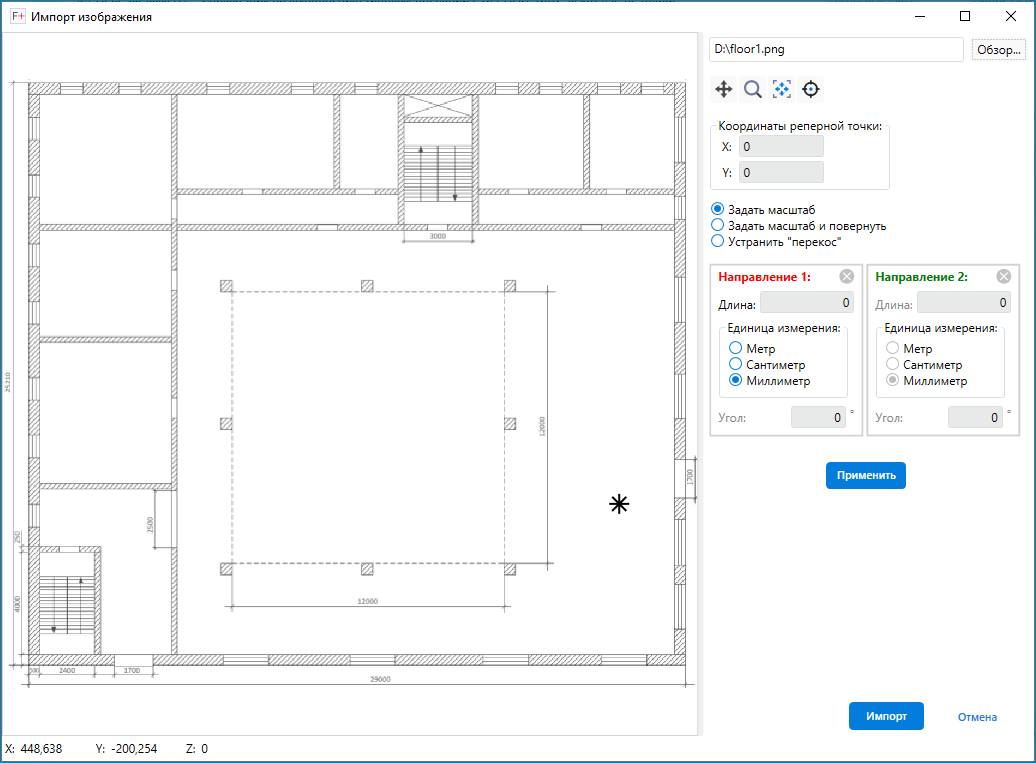The image size is (1036, 763).
Task: Activate the zoom magnifier tool
Action: pos(753,89)
